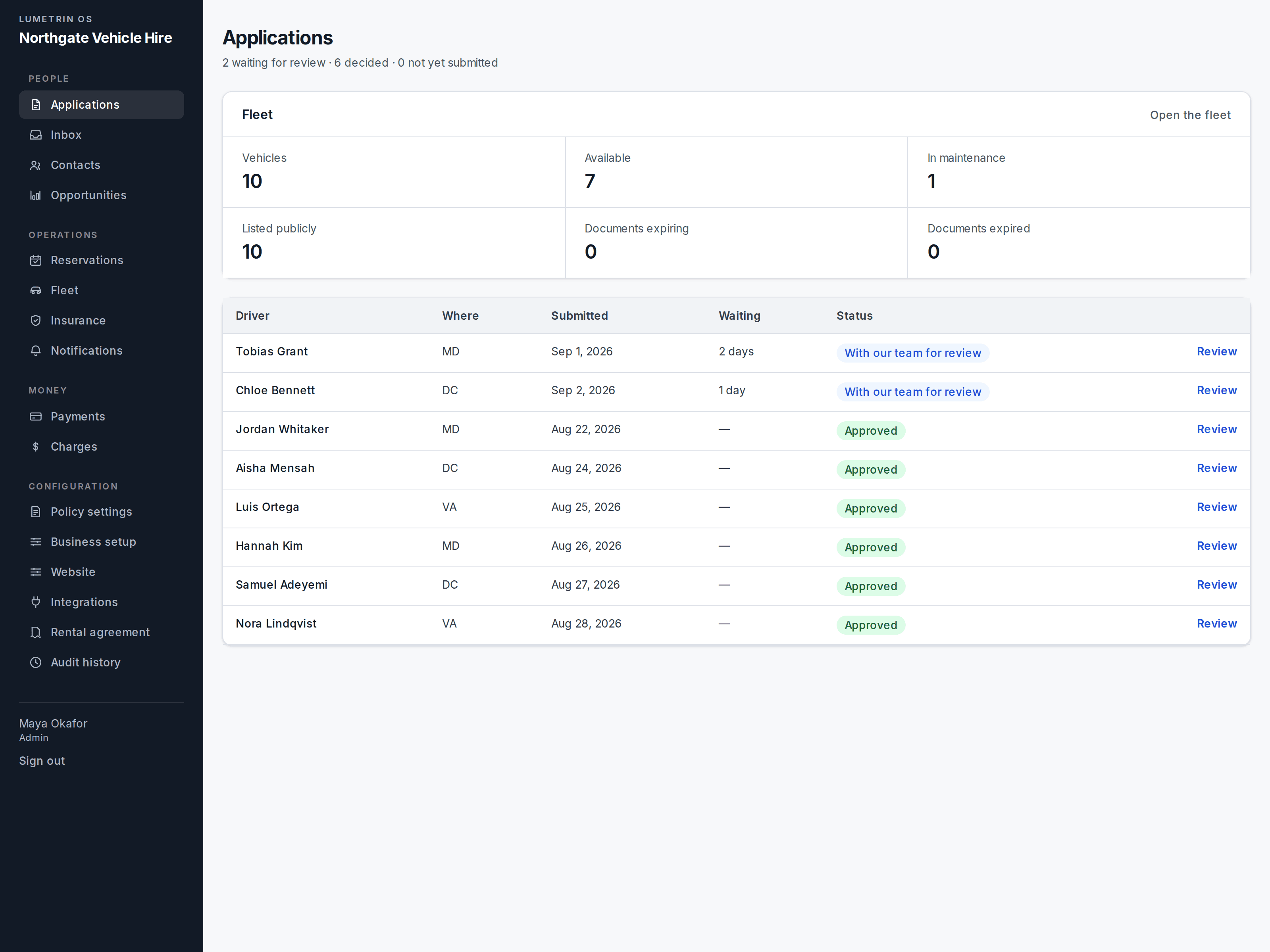Click Review on Luis Ortega row
1270x952 pixels.
click(1216, 507)
